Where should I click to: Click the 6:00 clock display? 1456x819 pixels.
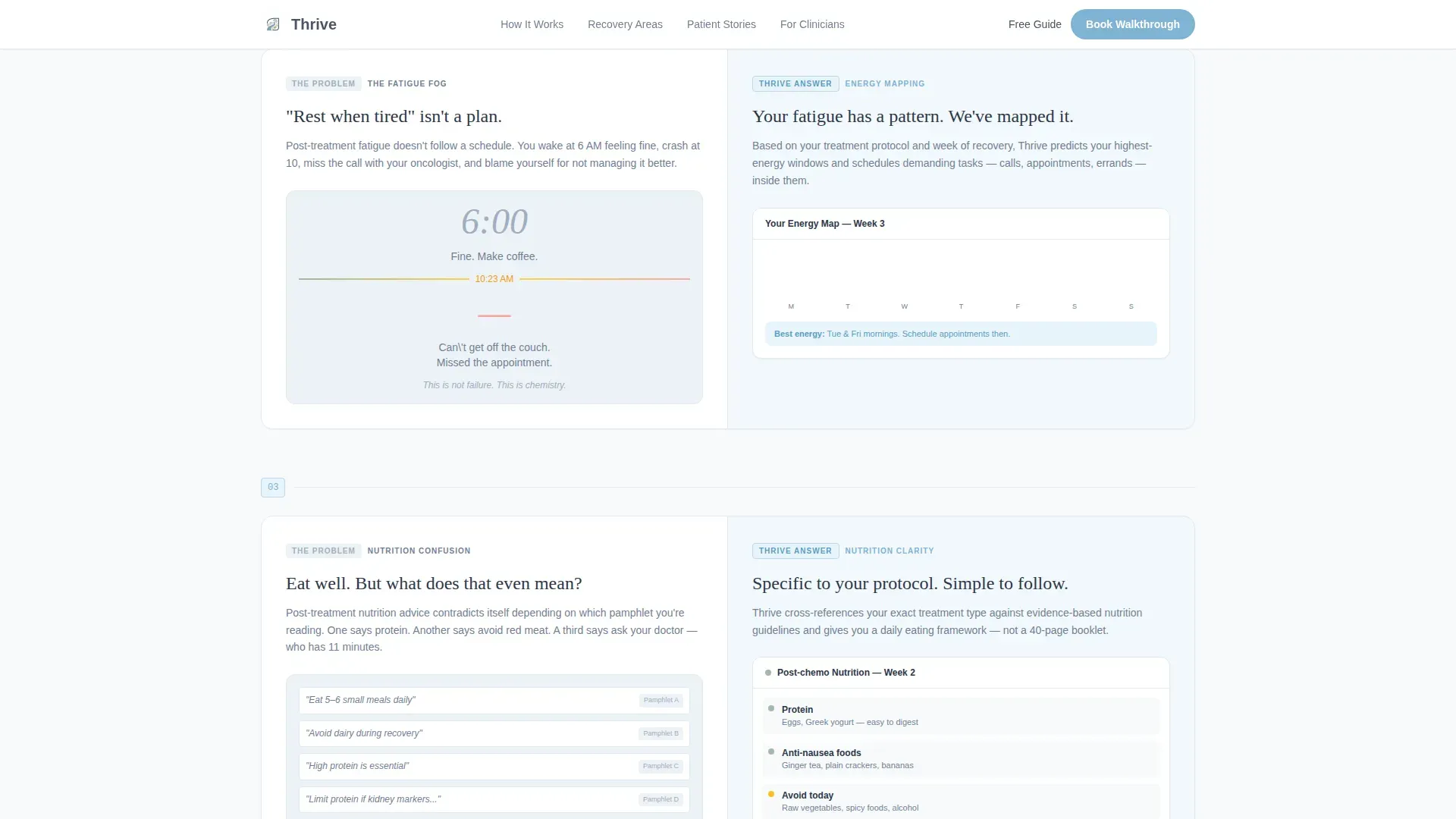pyautogui.click(x=494, y=221)
